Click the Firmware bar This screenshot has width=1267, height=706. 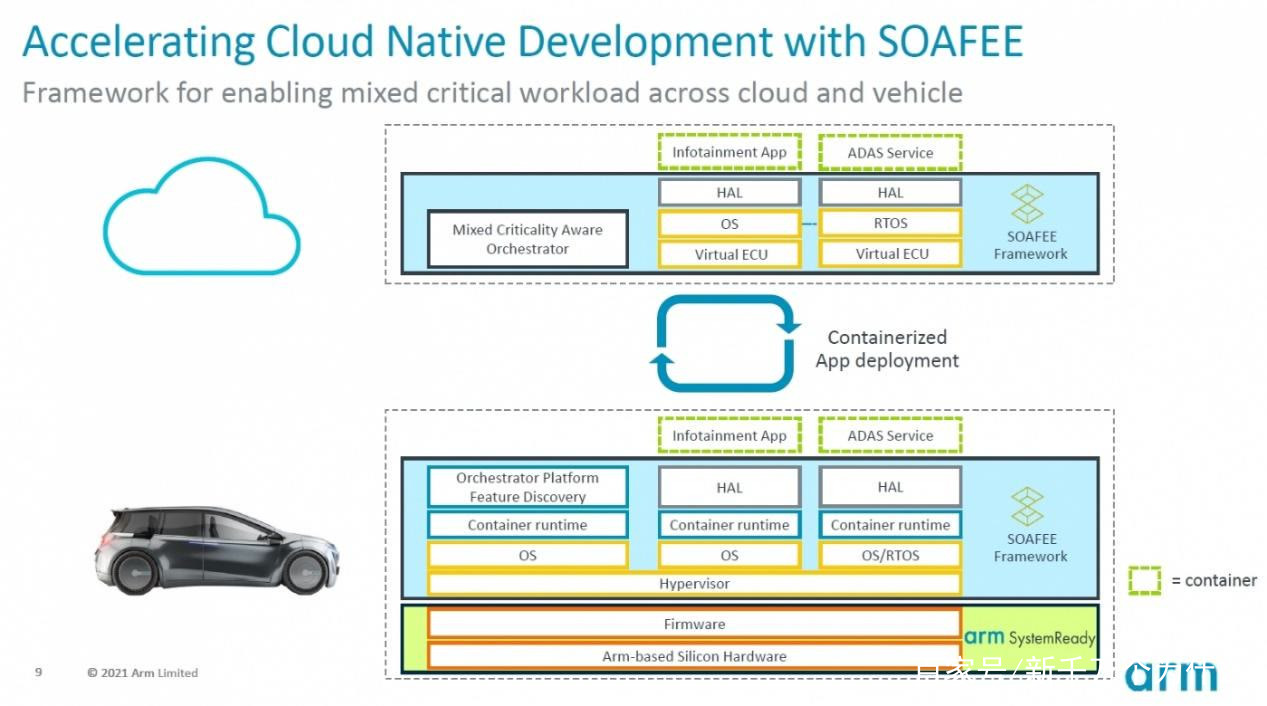coord(694,624)
